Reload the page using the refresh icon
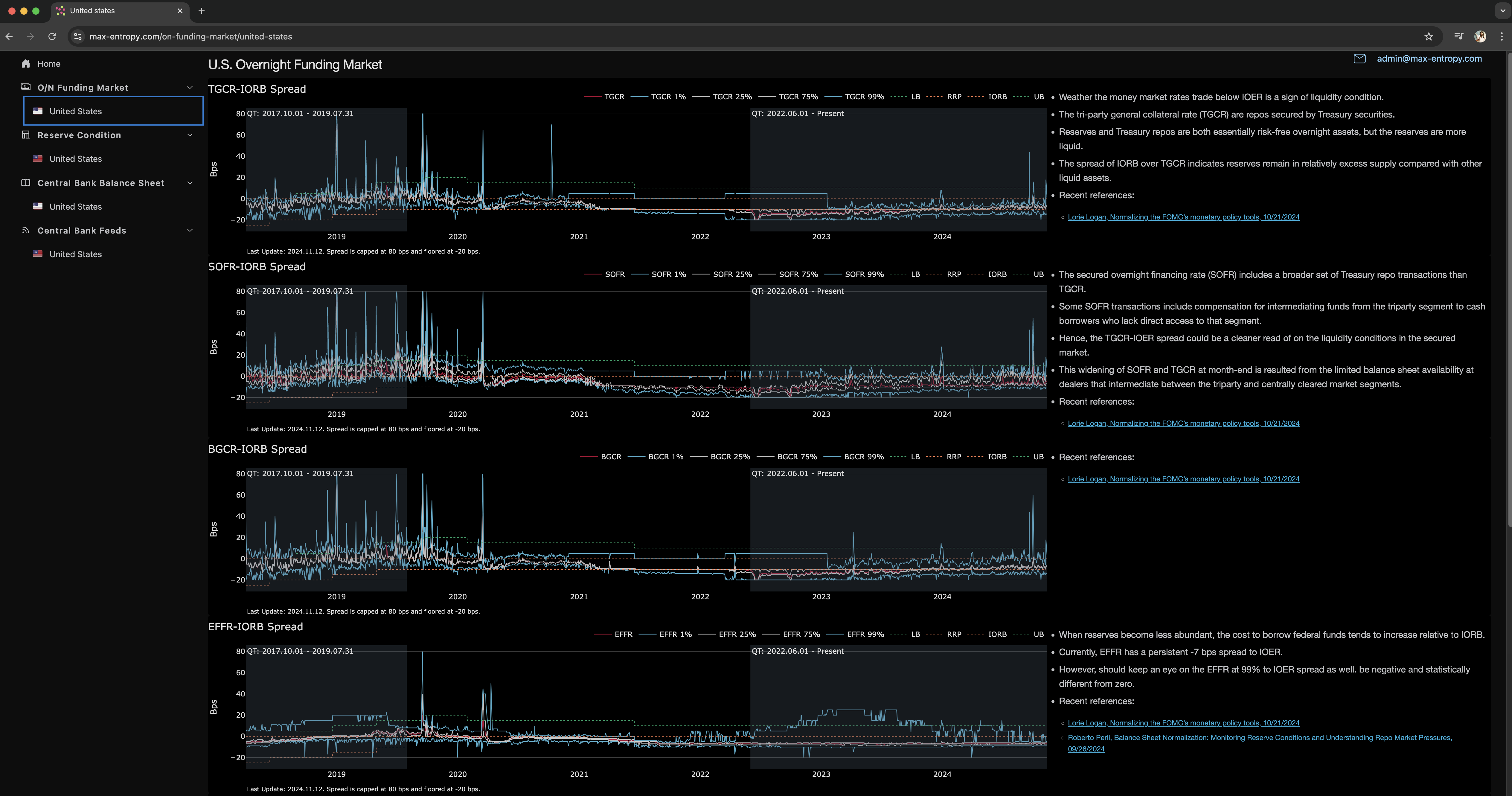1512x796 pixels. (52, 36)
